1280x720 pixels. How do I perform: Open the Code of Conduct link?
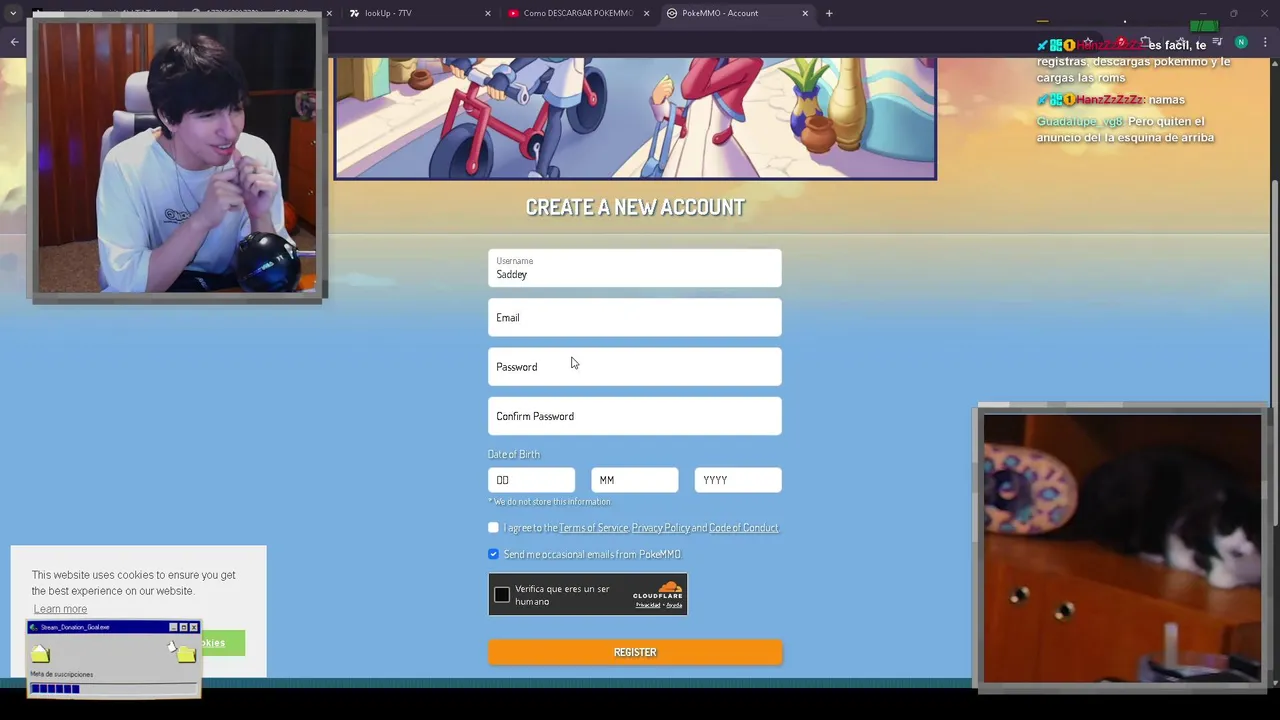tap(743, 528)
